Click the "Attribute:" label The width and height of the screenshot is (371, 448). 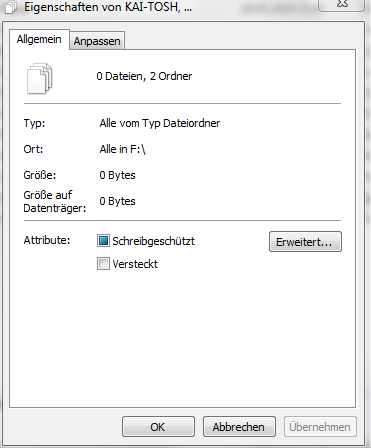pyautogui.click(x=47, y=240)
